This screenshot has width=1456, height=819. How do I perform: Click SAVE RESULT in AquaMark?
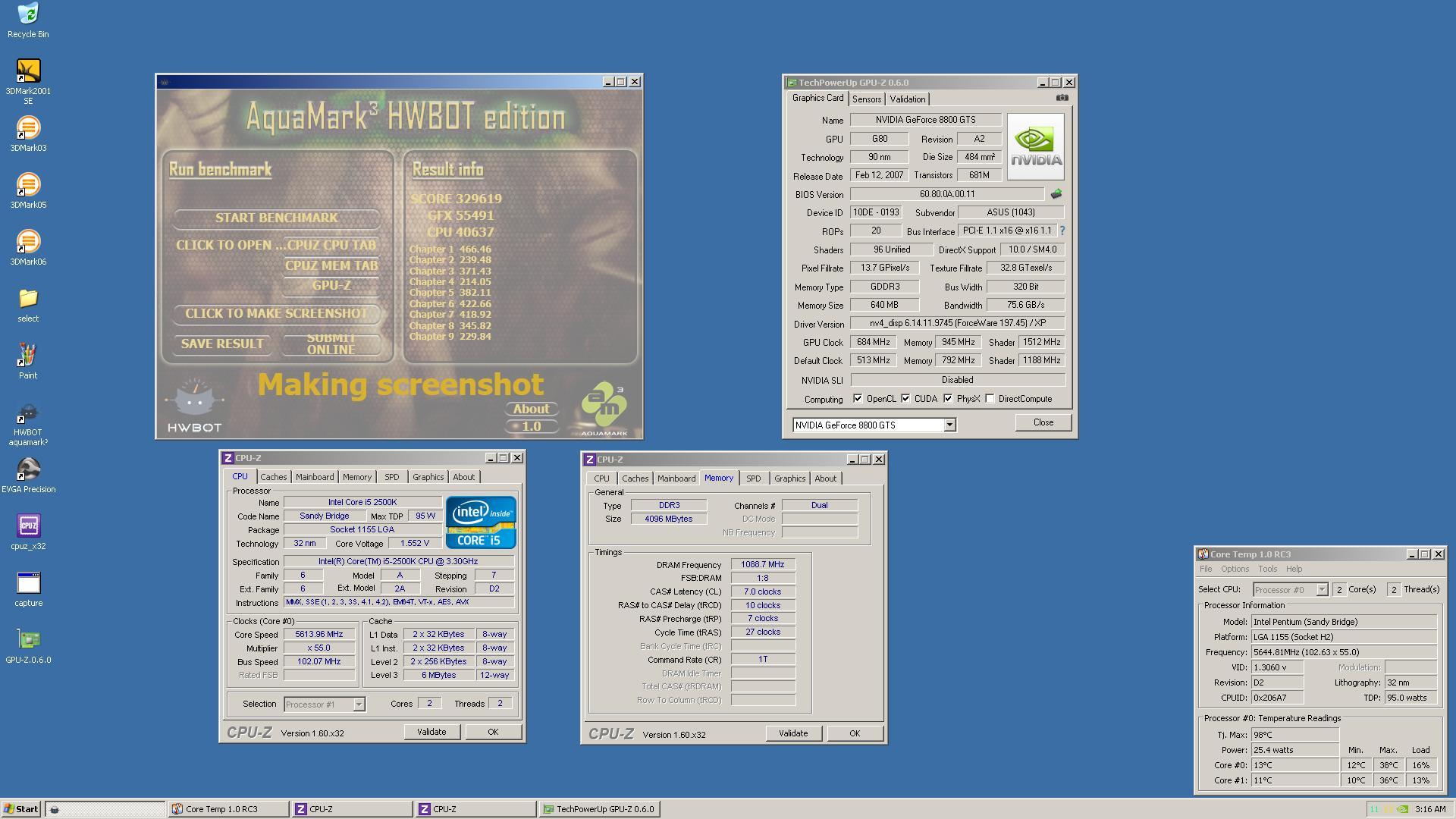click(222, 344)
